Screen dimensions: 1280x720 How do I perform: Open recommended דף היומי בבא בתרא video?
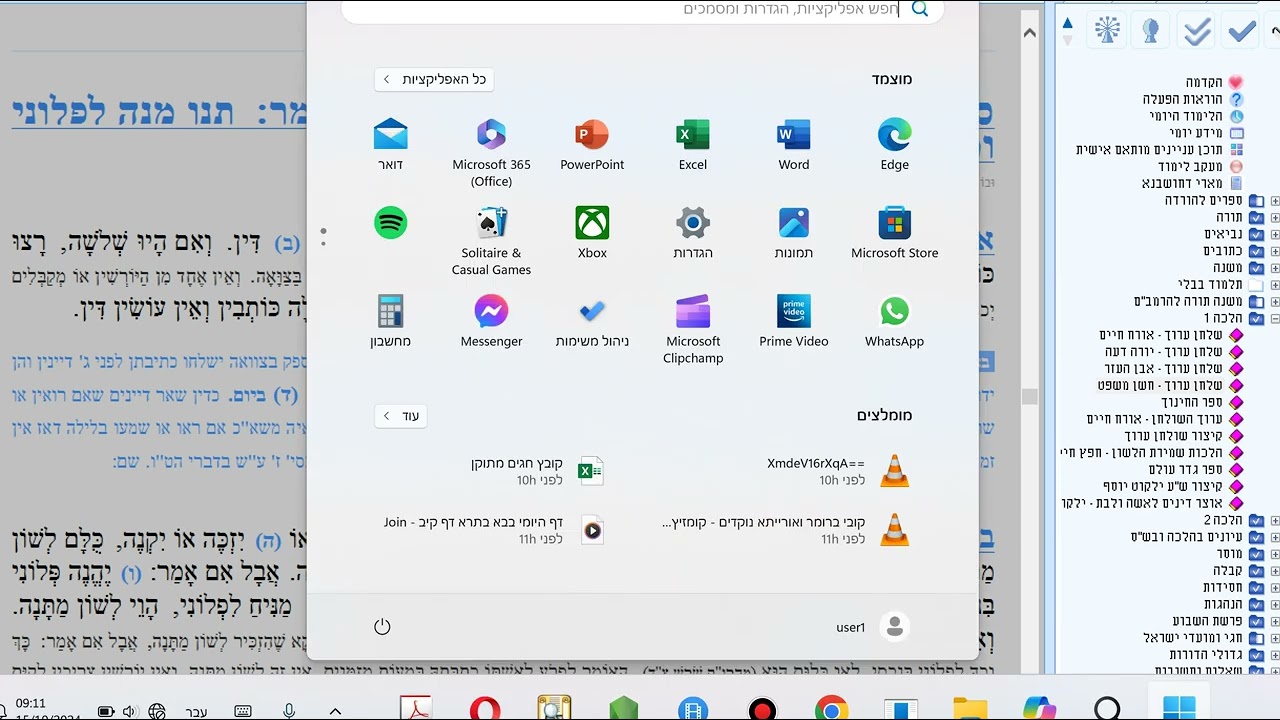coord(494,530)
